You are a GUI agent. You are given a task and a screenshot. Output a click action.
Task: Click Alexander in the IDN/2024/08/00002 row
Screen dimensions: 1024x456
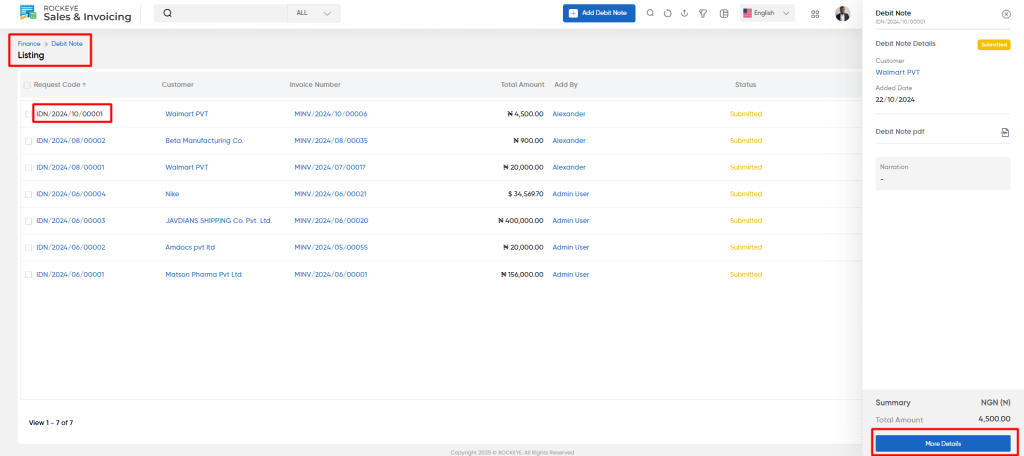click(569, 140)
